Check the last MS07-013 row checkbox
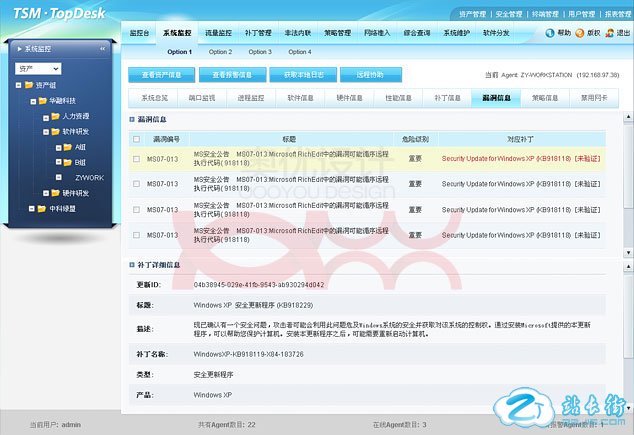 pyautogui.click(x=136, y=235)
